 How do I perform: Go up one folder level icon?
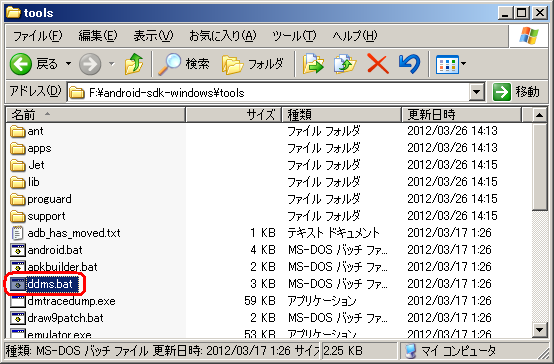(134, 64)
